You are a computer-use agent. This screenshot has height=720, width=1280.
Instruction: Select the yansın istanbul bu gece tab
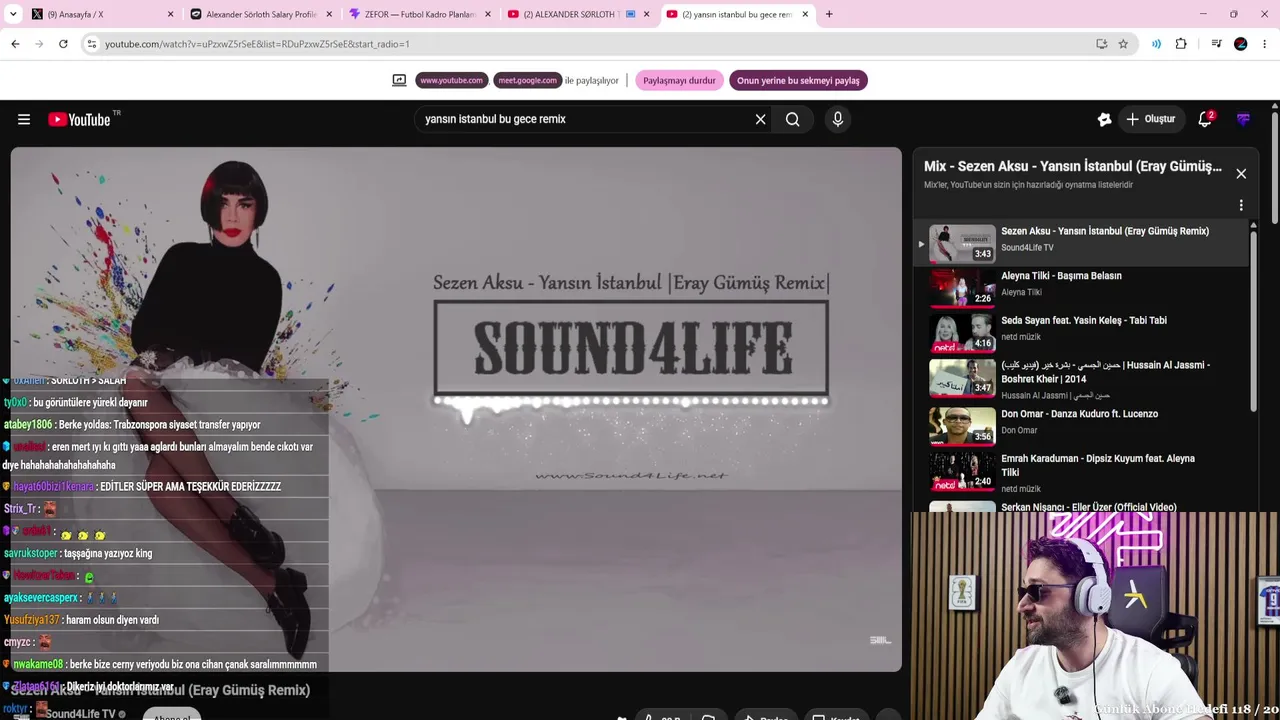point(737,14)
